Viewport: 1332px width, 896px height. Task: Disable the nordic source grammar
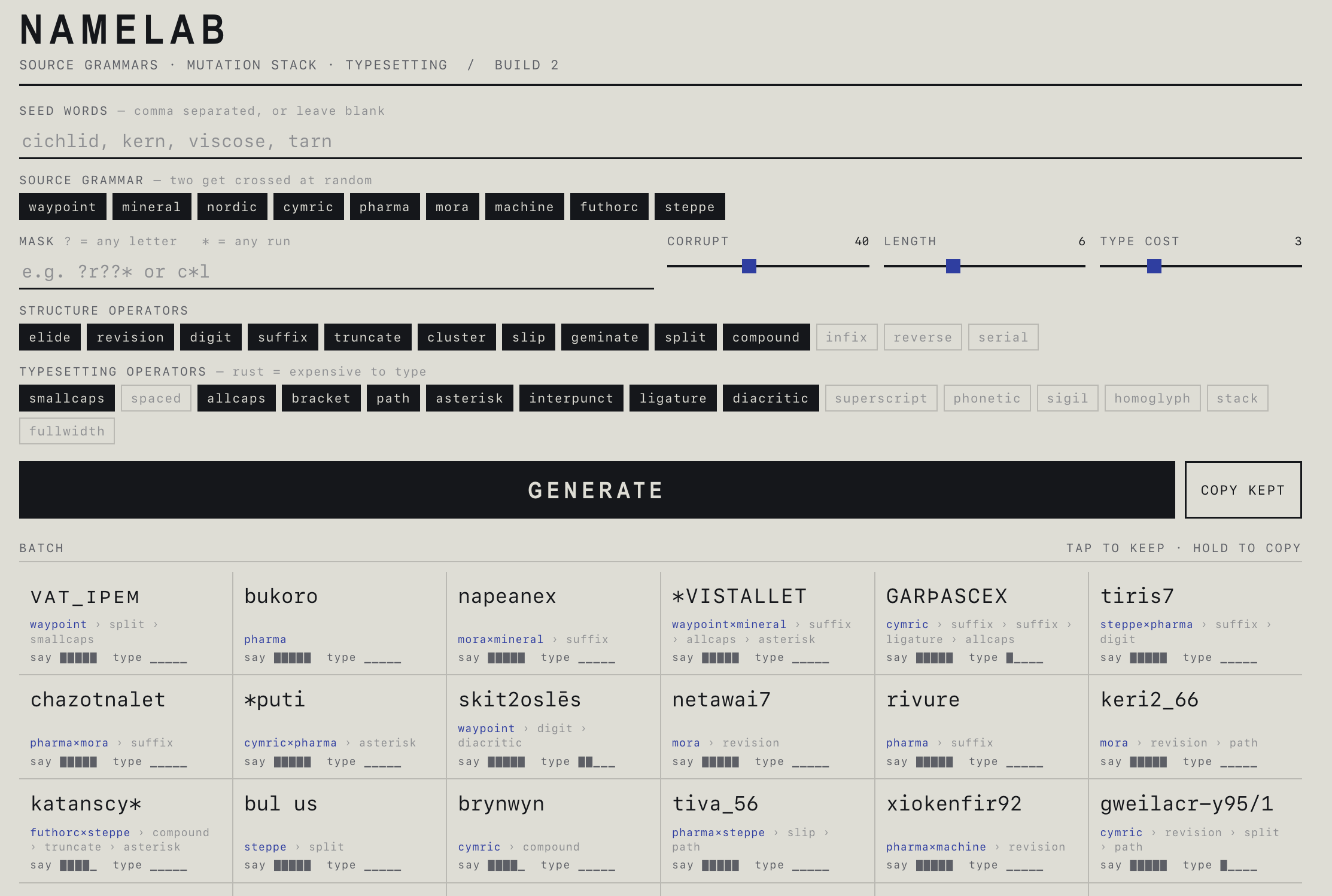[232, 207]
